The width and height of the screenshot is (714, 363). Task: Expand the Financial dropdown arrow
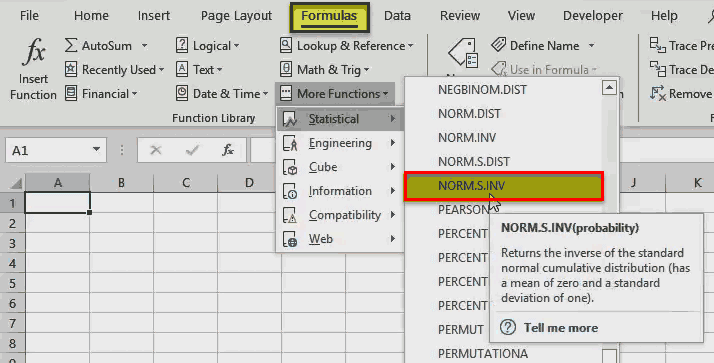coord(134,94)
